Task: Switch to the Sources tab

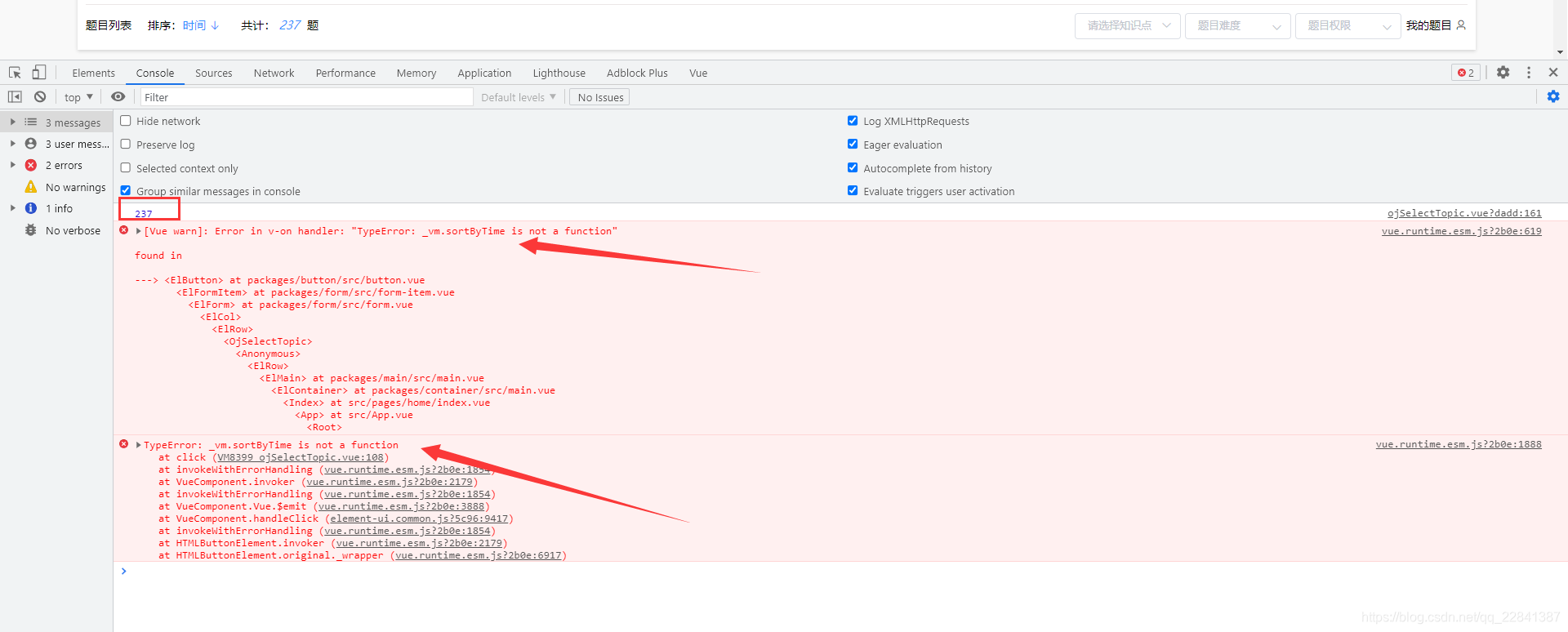Action: pos(214,73)
